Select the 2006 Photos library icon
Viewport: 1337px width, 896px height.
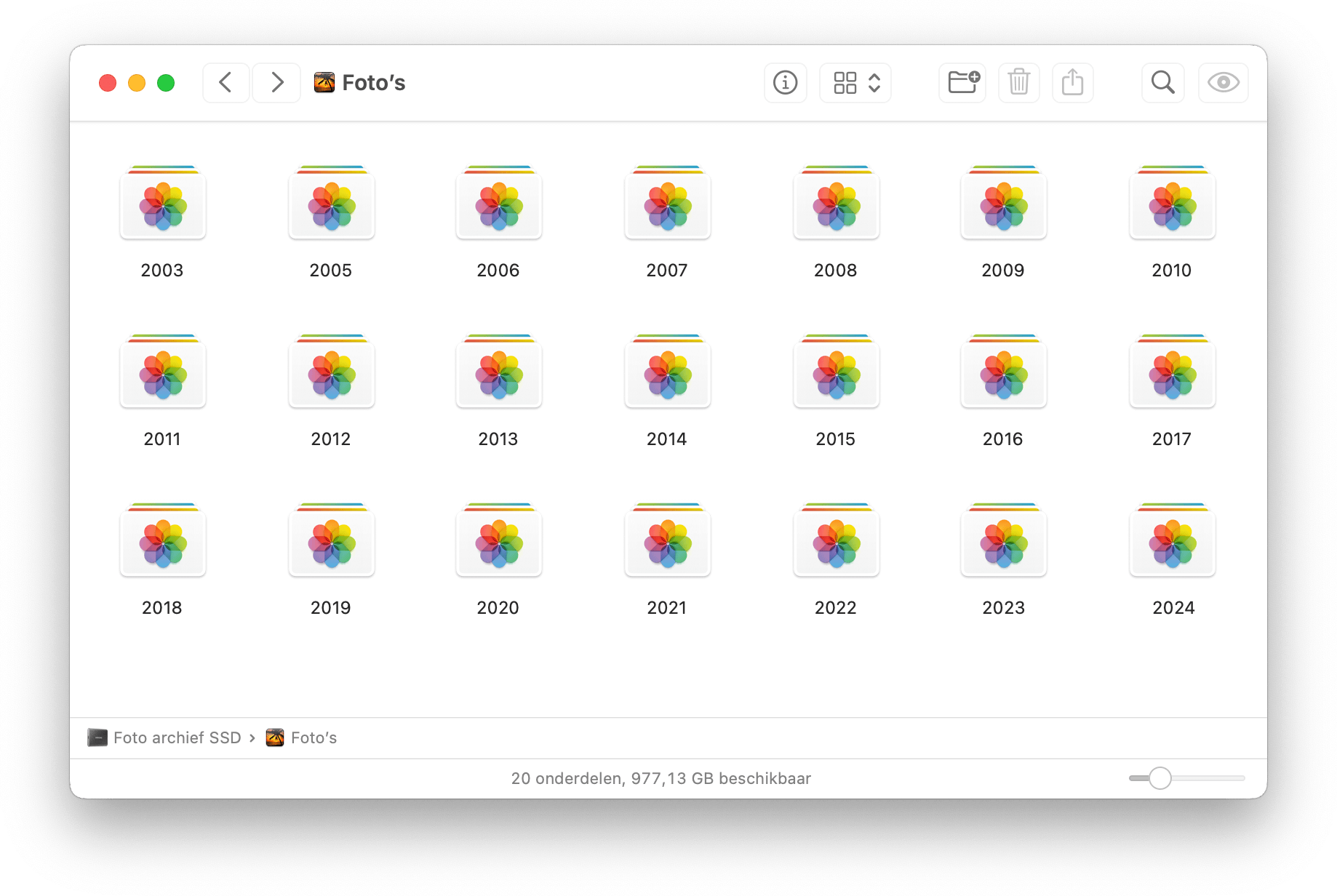click(x=499, y=203)
